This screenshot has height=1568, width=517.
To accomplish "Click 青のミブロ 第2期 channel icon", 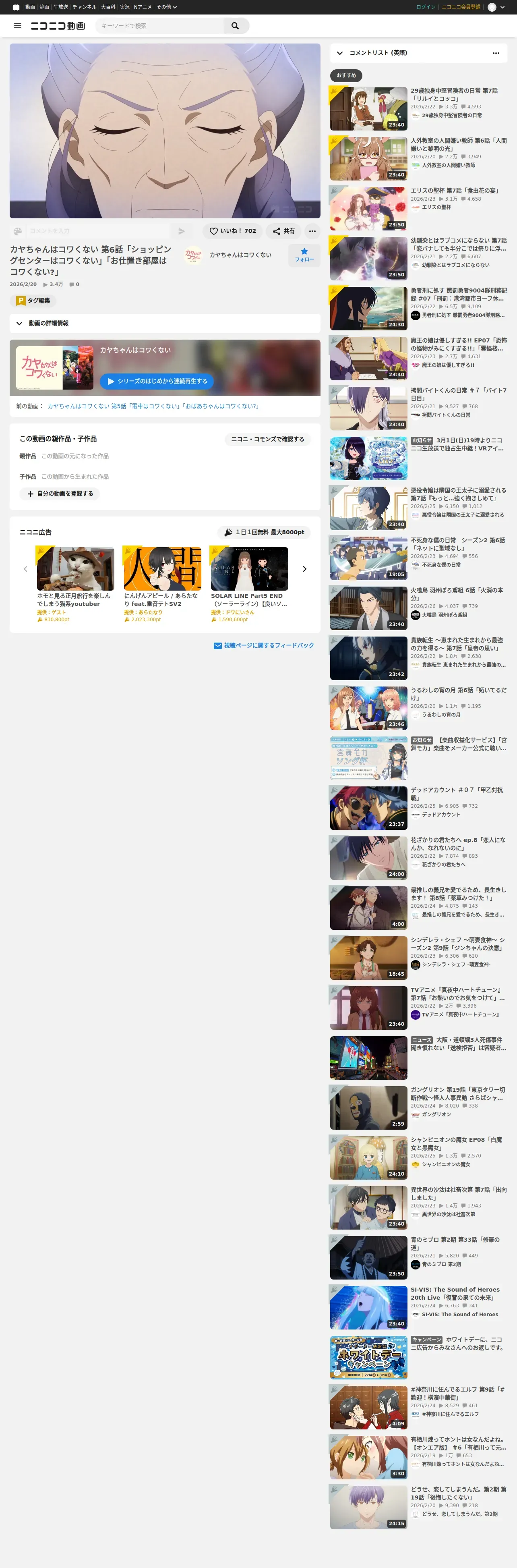I will pyautogui.click(x=416, y=1264).
